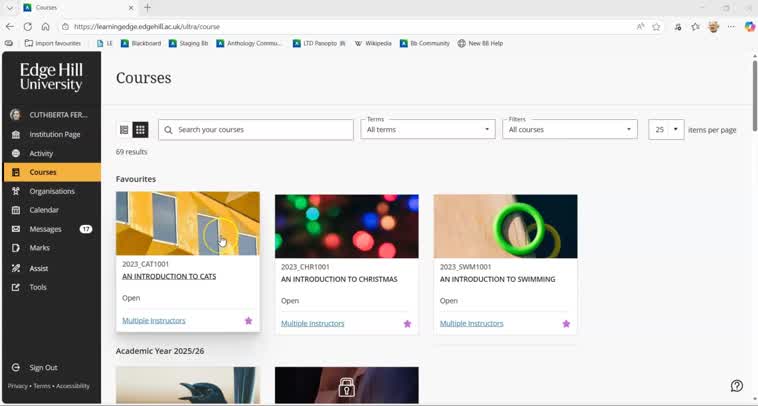758x406 pixels.
Task: Select Courses in the sidebar
Action: [x=52, y=172]
